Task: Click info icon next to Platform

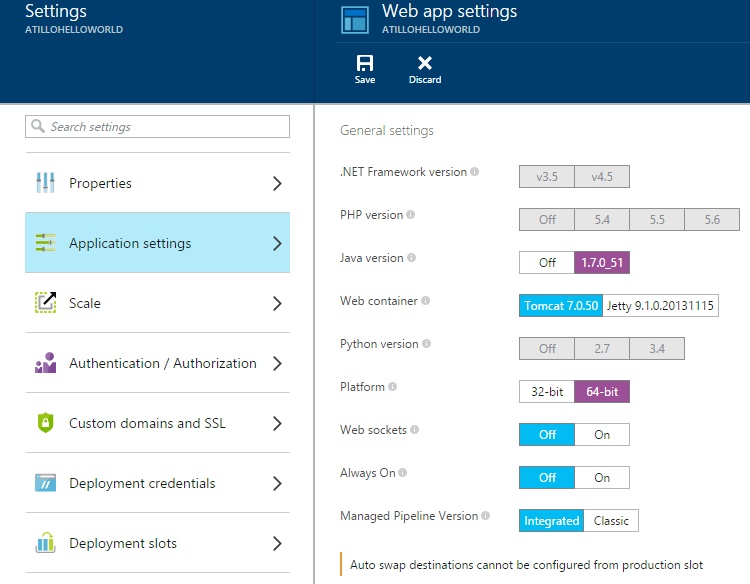Action: click(x=392, y=386)
